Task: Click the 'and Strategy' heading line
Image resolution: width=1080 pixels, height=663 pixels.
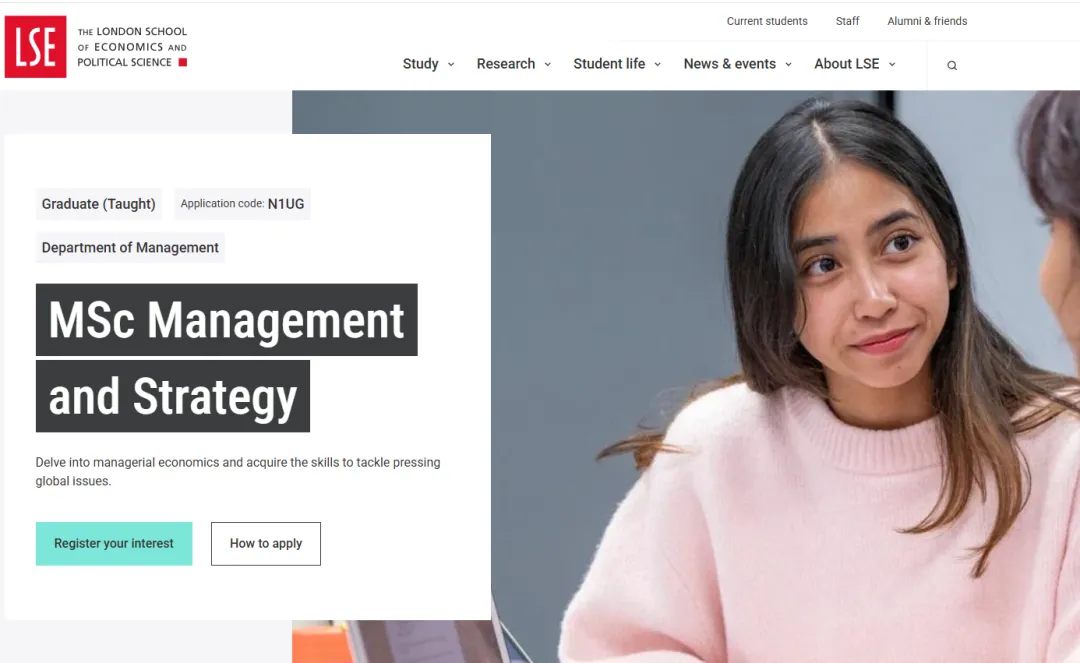Action: pos(173,397)
